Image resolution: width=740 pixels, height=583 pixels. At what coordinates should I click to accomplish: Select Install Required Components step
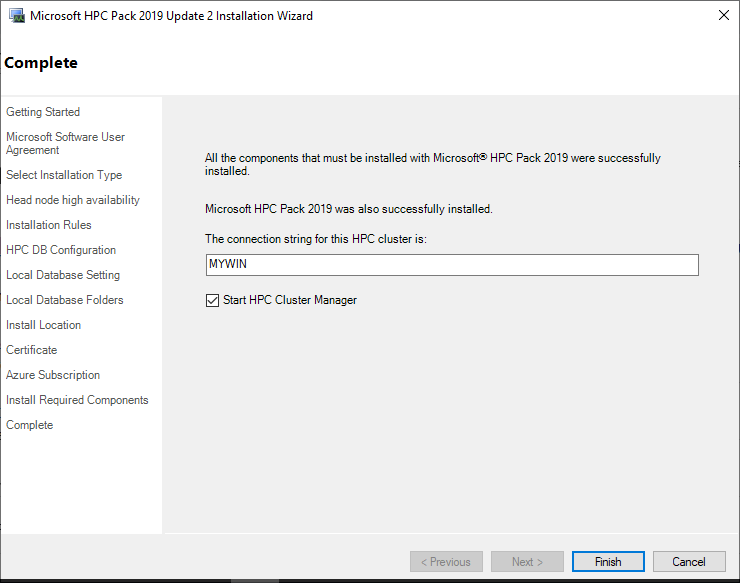[77, 400]
